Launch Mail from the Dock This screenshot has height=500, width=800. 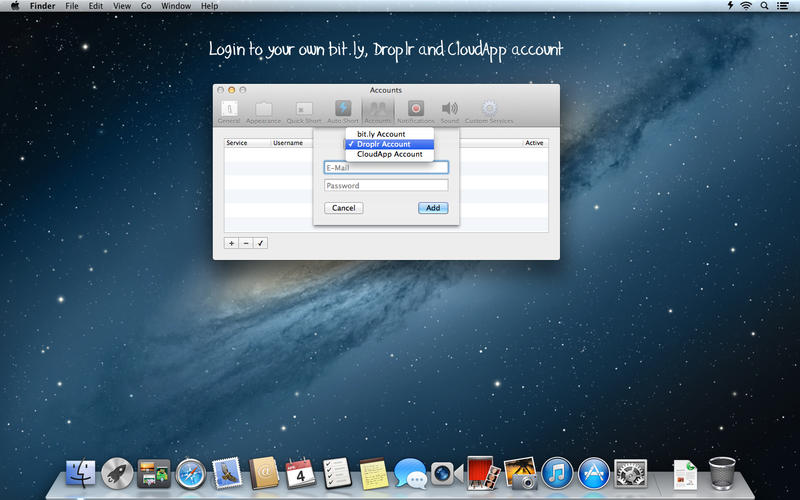pos(227,473)
